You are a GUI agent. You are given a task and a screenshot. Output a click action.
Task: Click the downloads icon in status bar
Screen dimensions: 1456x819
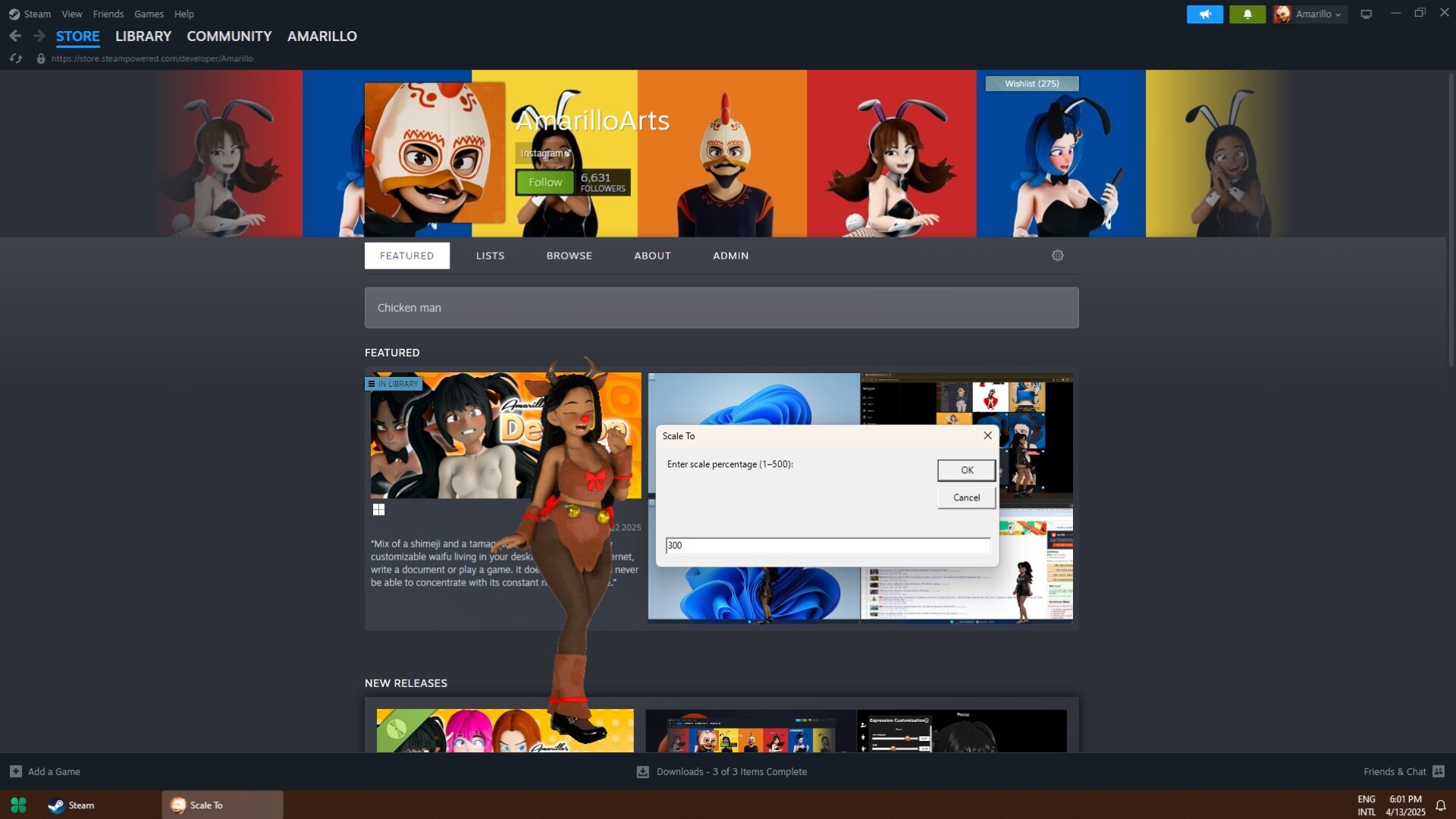pos(642,771)
